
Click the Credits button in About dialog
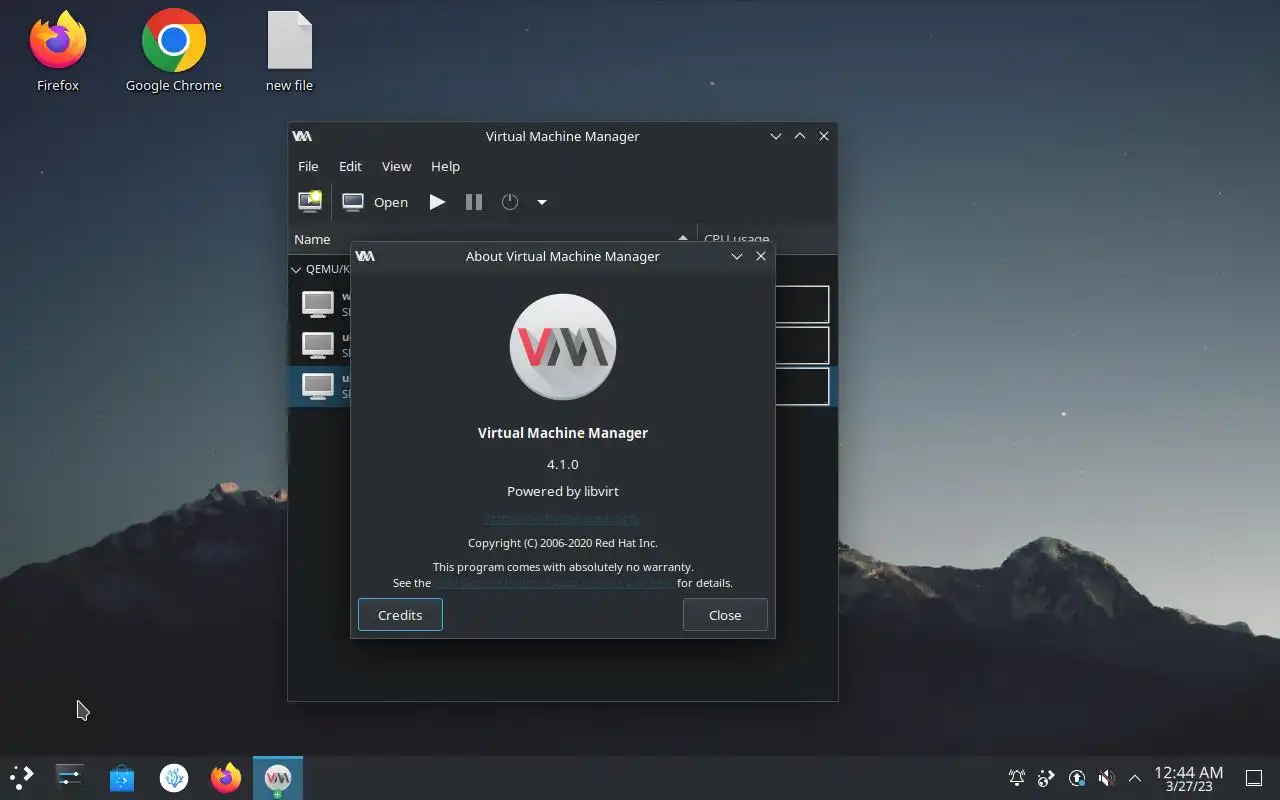[400, 615]
